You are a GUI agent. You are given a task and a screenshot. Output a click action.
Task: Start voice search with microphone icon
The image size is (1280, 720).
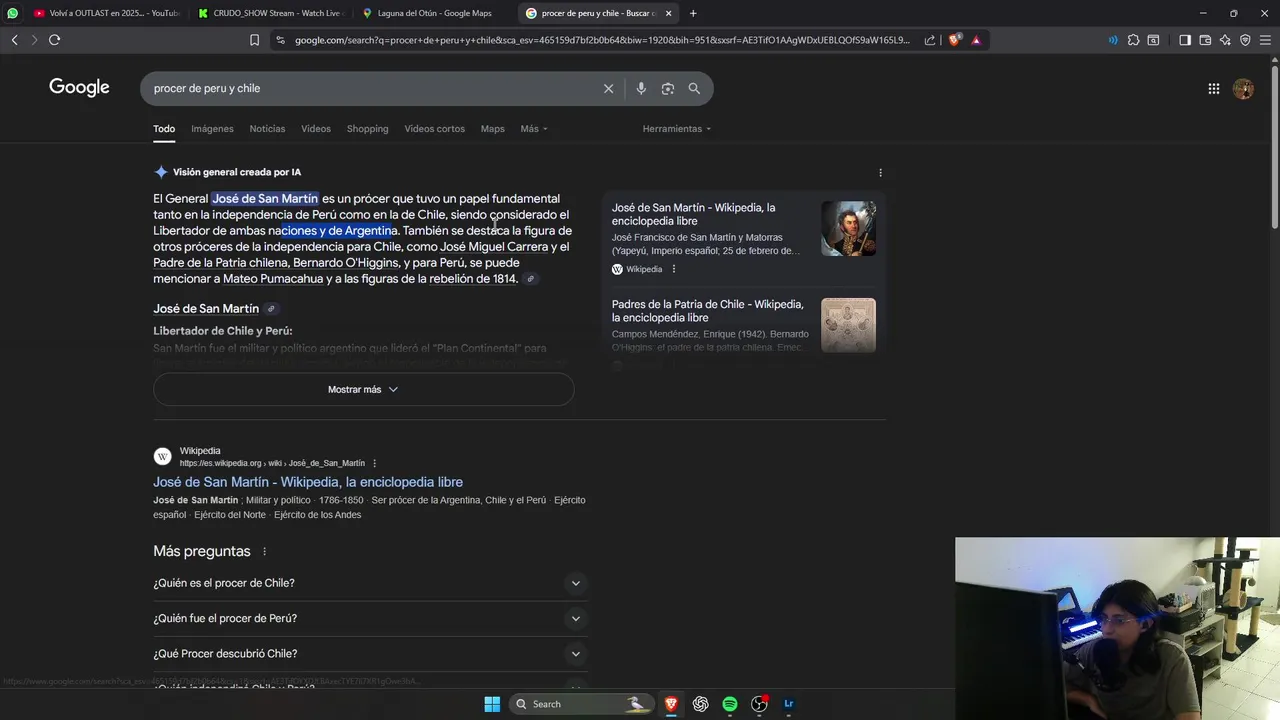[x=641, y=88]
